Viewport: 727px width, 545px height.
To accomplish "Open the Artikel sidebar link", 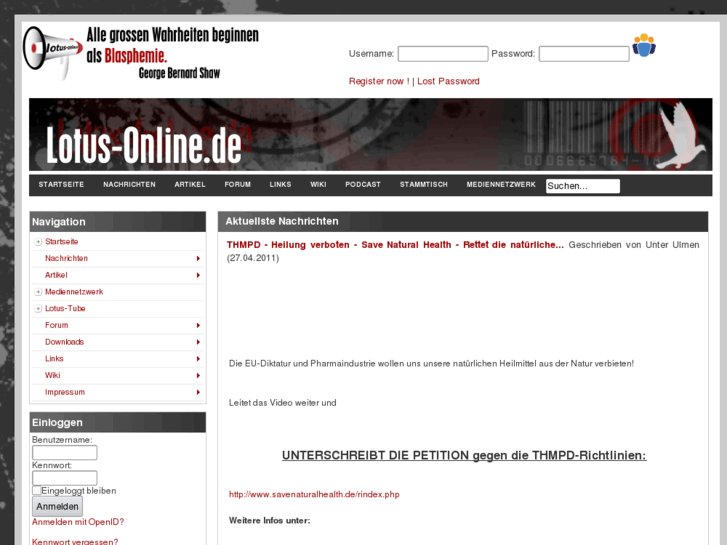I will point(56,275).
